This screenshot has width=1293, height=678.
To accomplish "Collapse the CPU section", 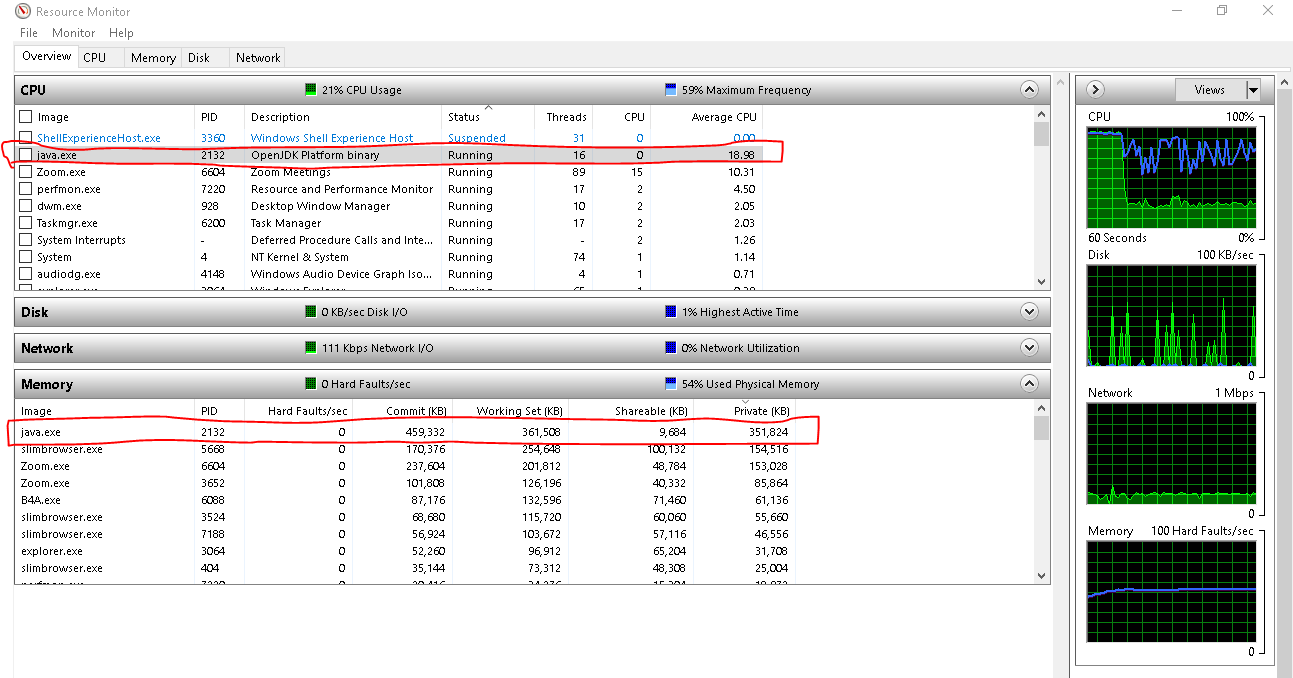I will click(x=1029, y=89).
